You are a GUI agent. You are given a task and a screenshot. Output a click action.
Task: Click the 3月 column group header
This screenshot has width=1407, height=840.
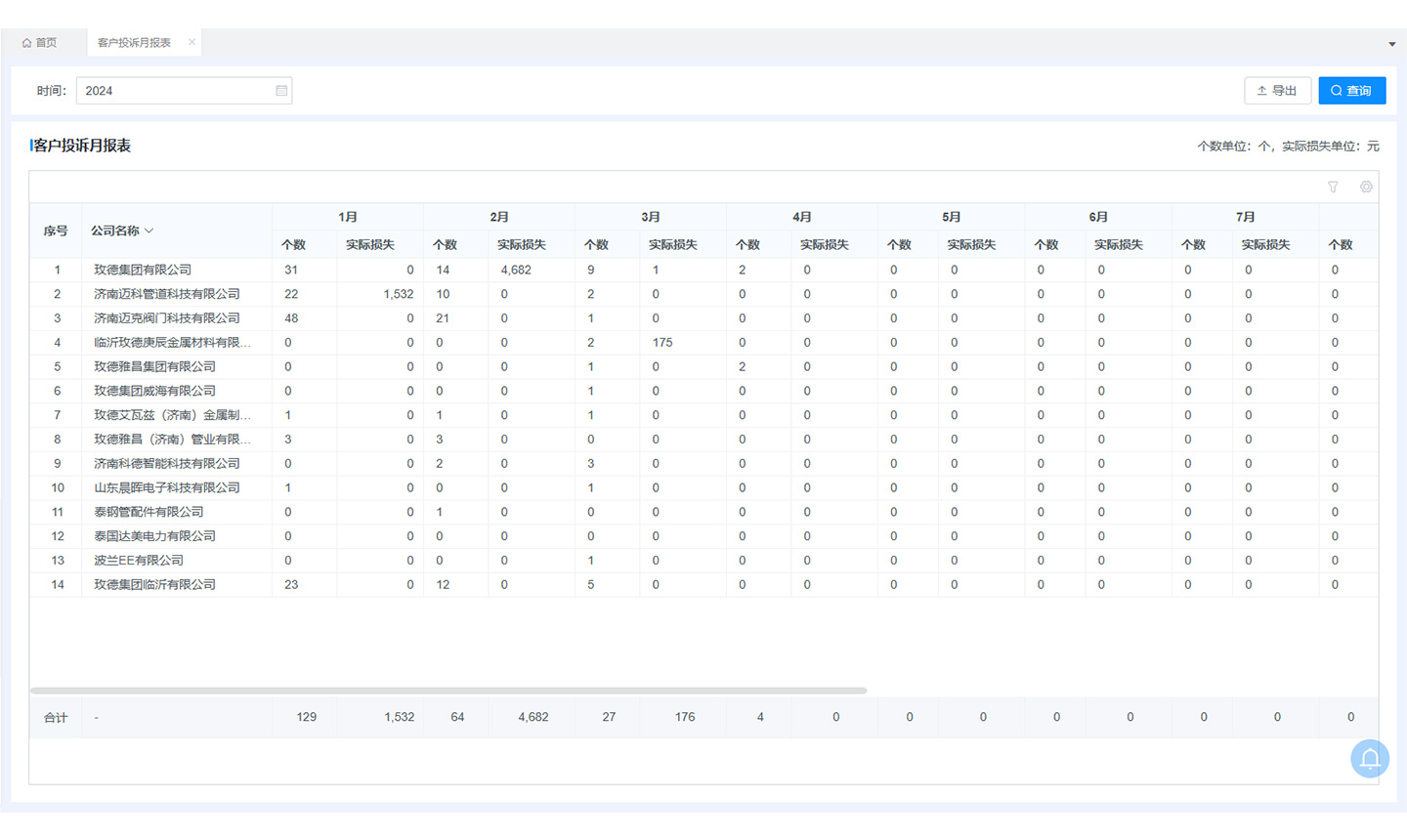651,217
